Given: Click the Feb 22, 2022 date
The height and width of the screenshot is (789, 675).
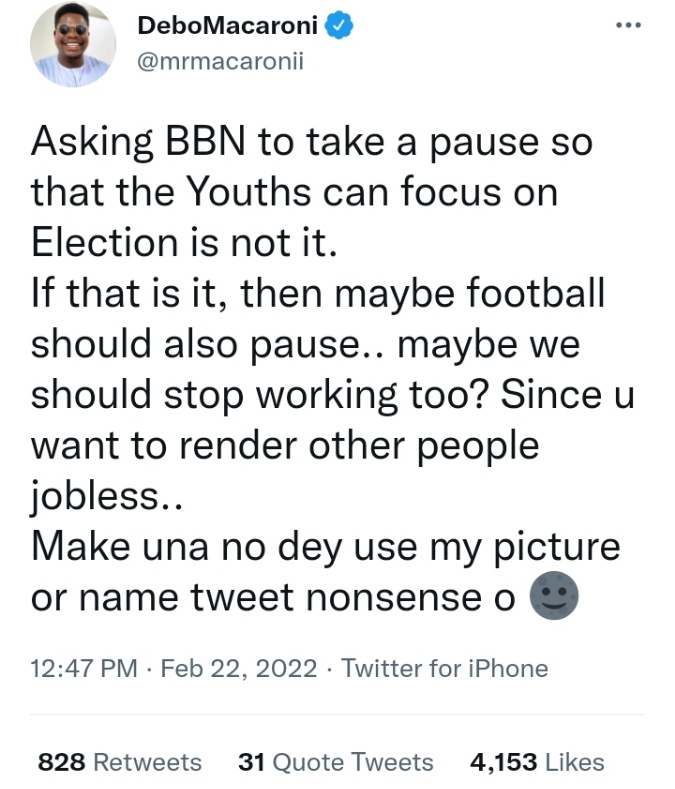Looking at the screenshot, I should point(239,668).
